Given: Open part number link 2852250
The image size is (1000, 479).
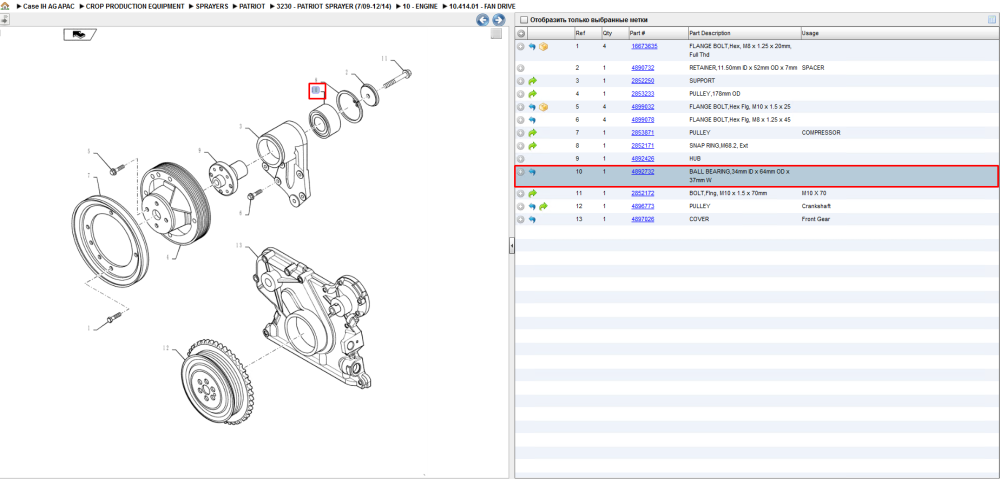Looking at the screenshot, I should (x=643, y=81).
